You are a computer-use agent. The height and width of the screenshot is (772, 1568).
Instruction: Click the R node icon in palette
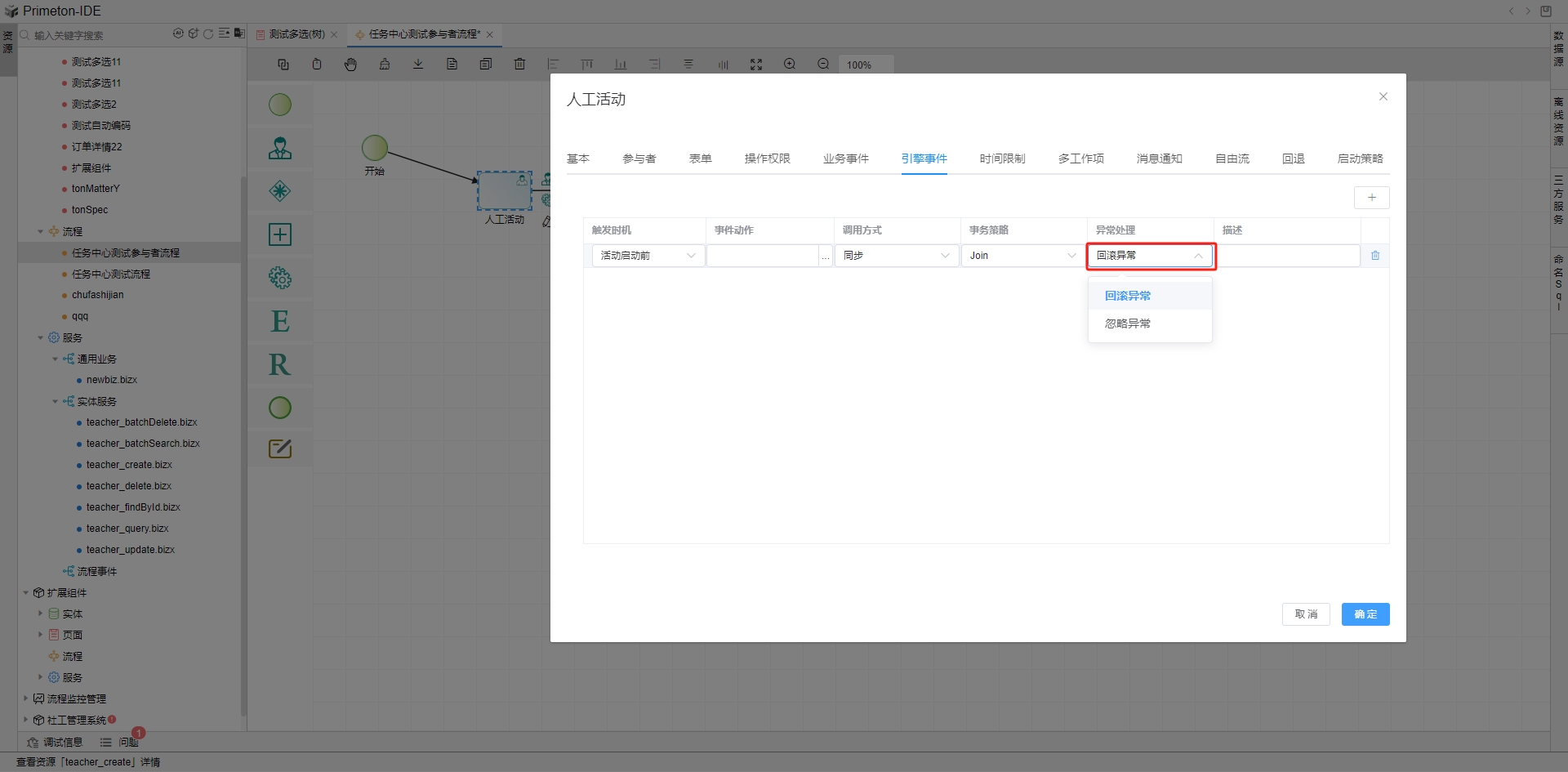[280, 364]
